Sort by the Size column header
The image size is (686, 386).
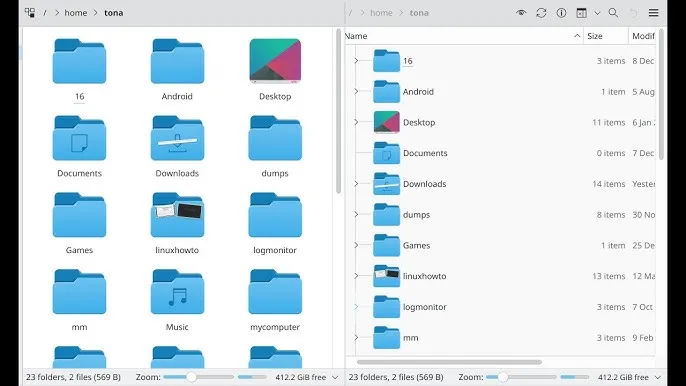tap(606, 36)
